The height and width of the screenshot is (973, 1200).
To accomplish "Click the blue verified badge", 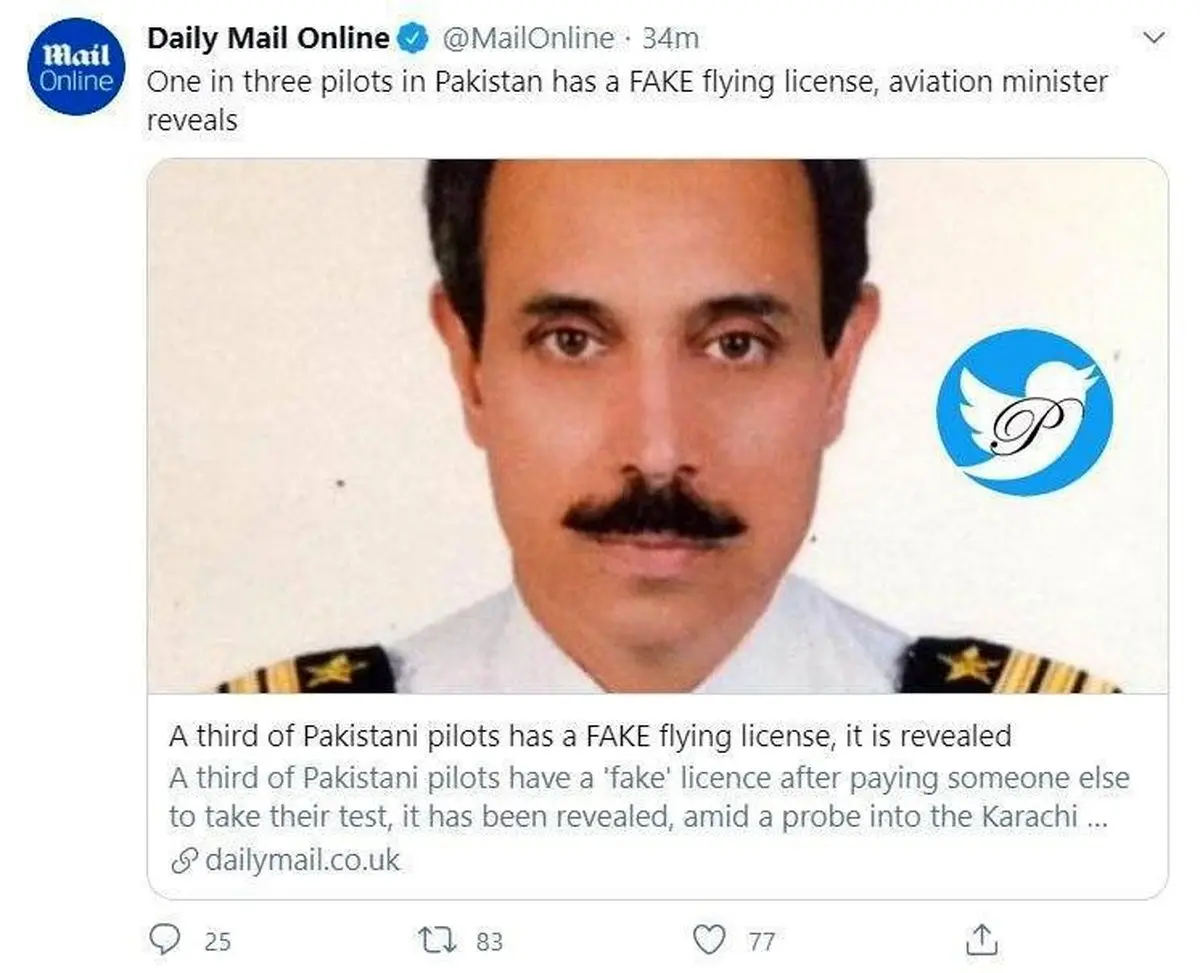I will pos(410,39).
